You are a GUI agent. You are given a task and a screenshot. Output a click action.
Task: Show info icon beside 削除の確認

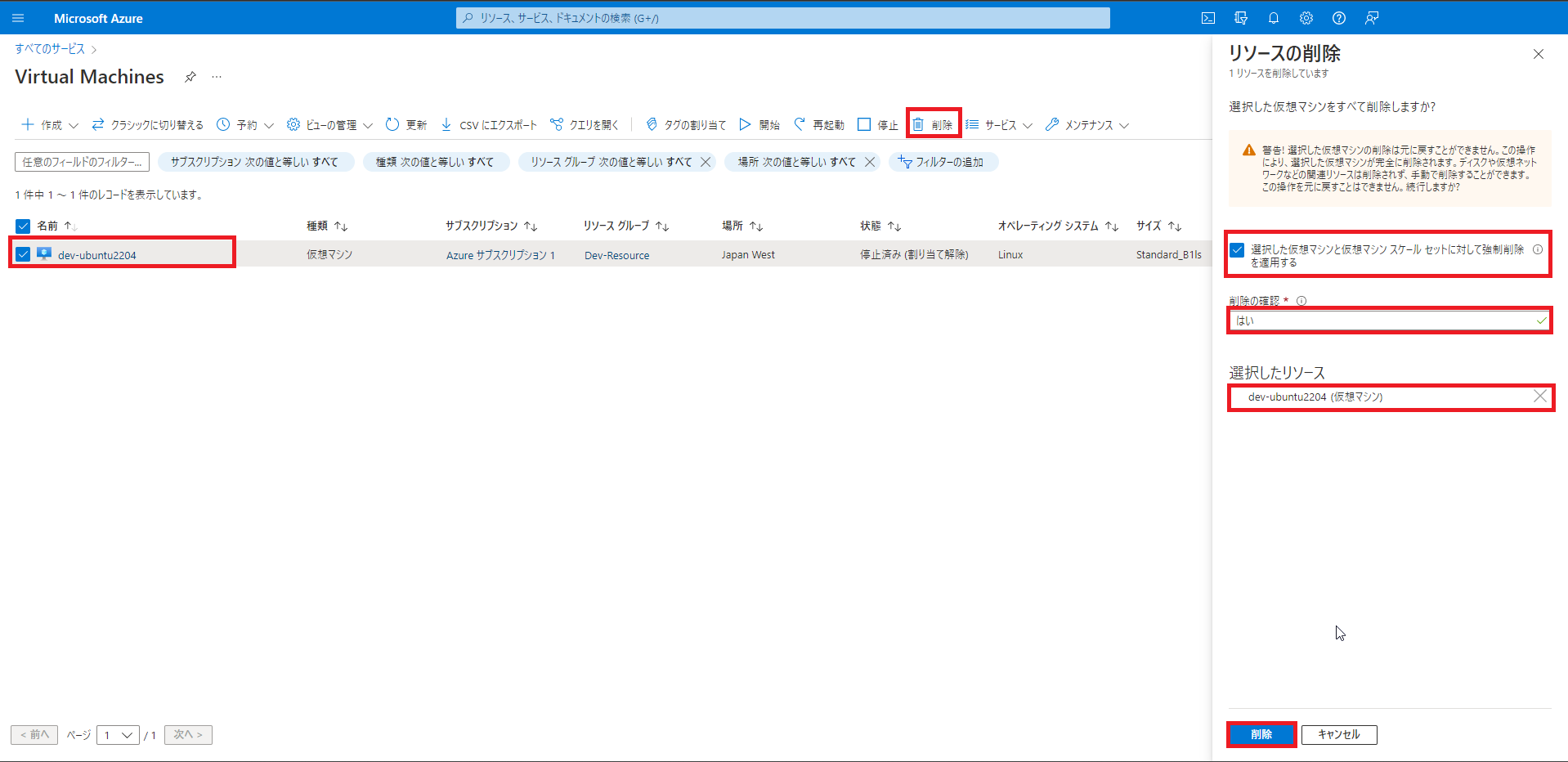click(x=1301, y=301)
